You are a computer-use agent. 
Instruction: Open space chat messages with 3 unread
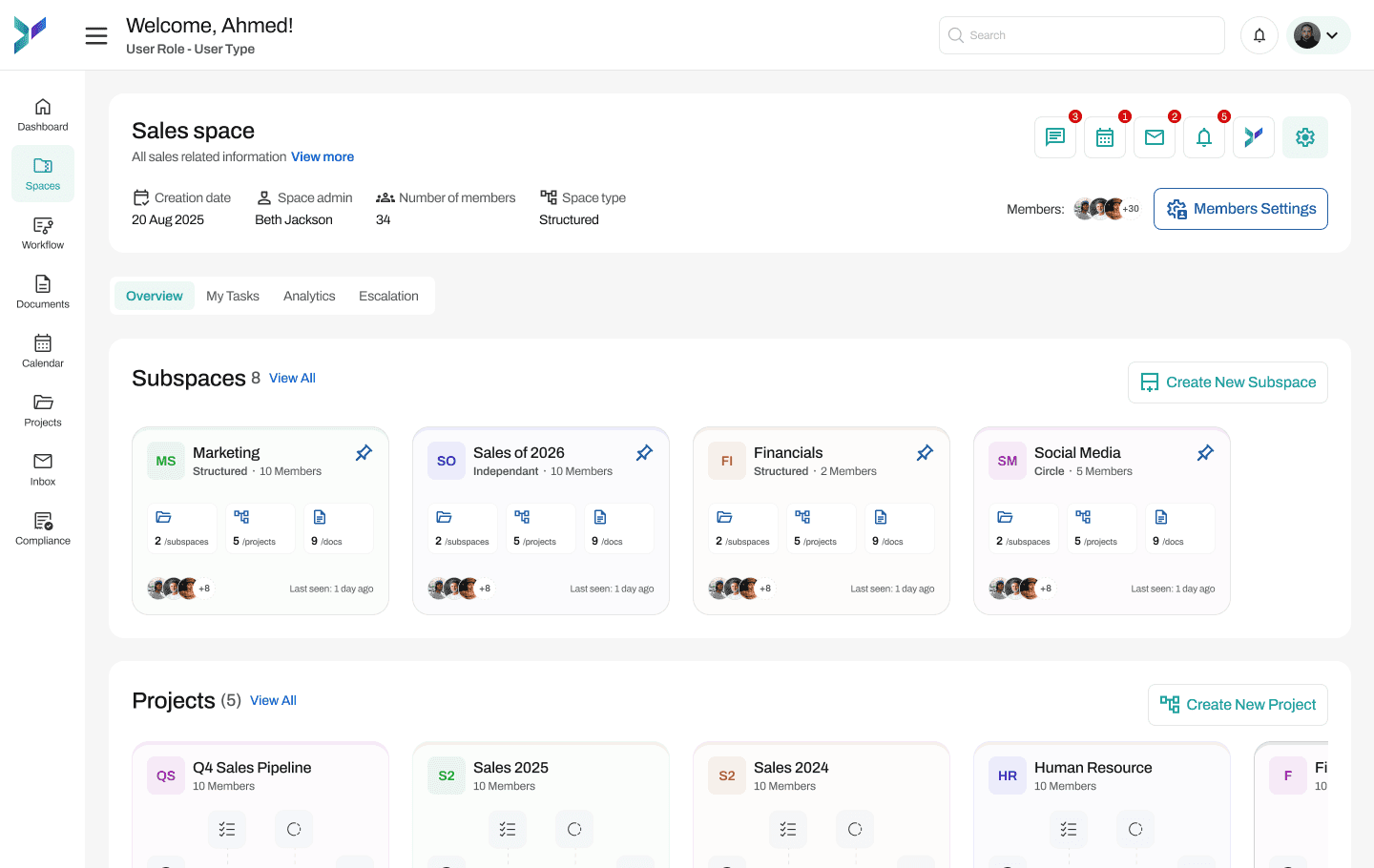(1055, 137)
